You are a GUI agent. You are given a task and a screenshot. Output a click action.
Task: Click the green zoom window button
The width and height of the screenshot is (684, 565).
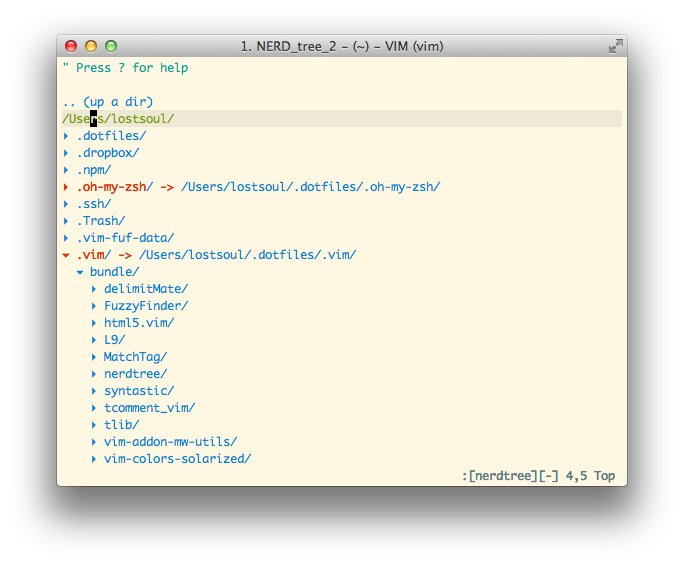click(111, 46)
